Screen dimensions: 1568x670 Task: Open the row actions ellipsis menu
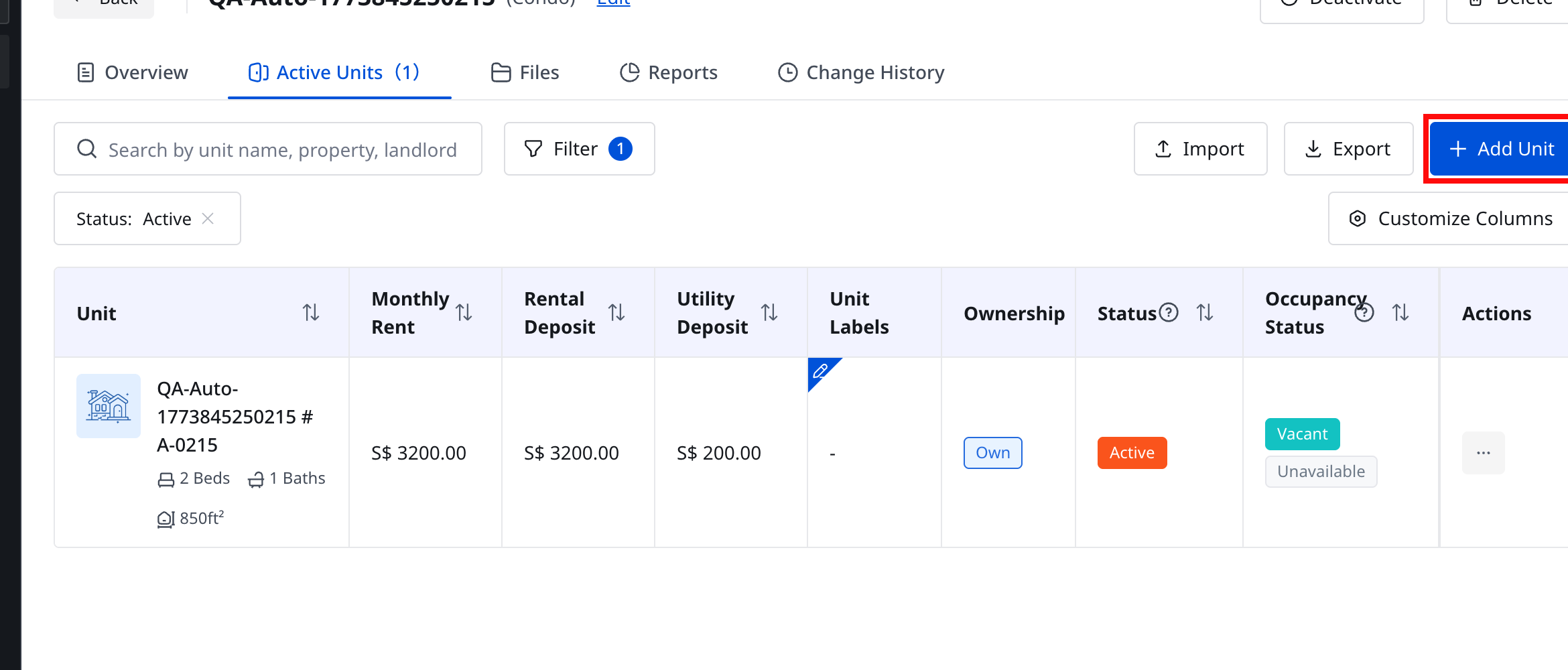[x=1484, y=453]
